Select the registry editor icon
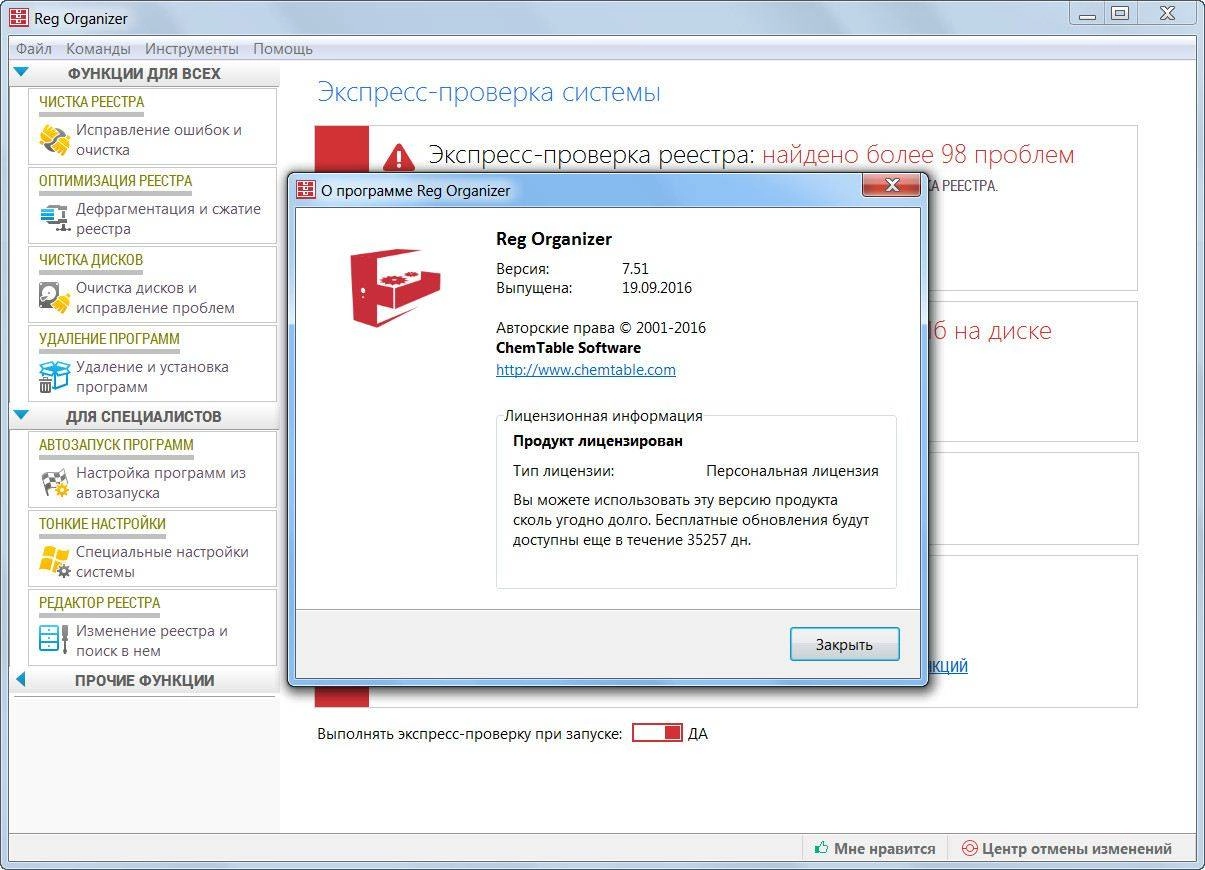This screenshot has width=1205, height=870. click(54, 640)
